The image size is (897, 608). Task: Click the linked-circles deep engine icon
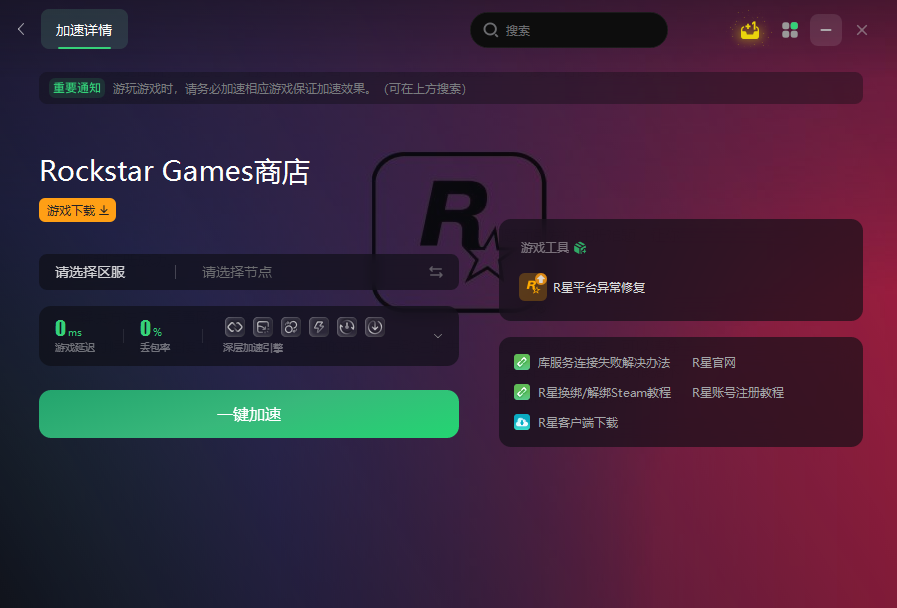(x=291, y=327)
